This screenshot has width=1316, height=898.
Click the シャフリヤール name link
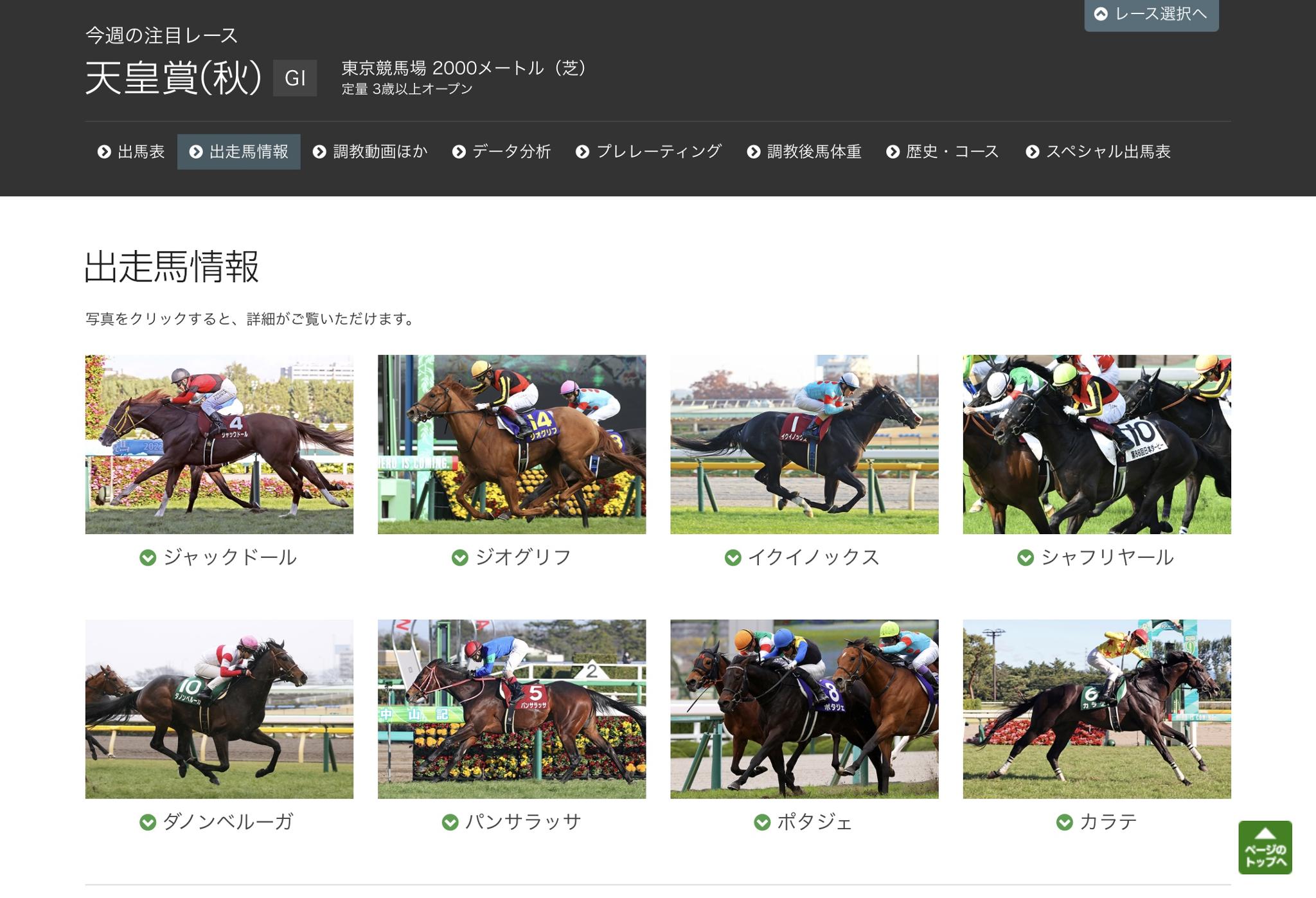point(1108,557)
